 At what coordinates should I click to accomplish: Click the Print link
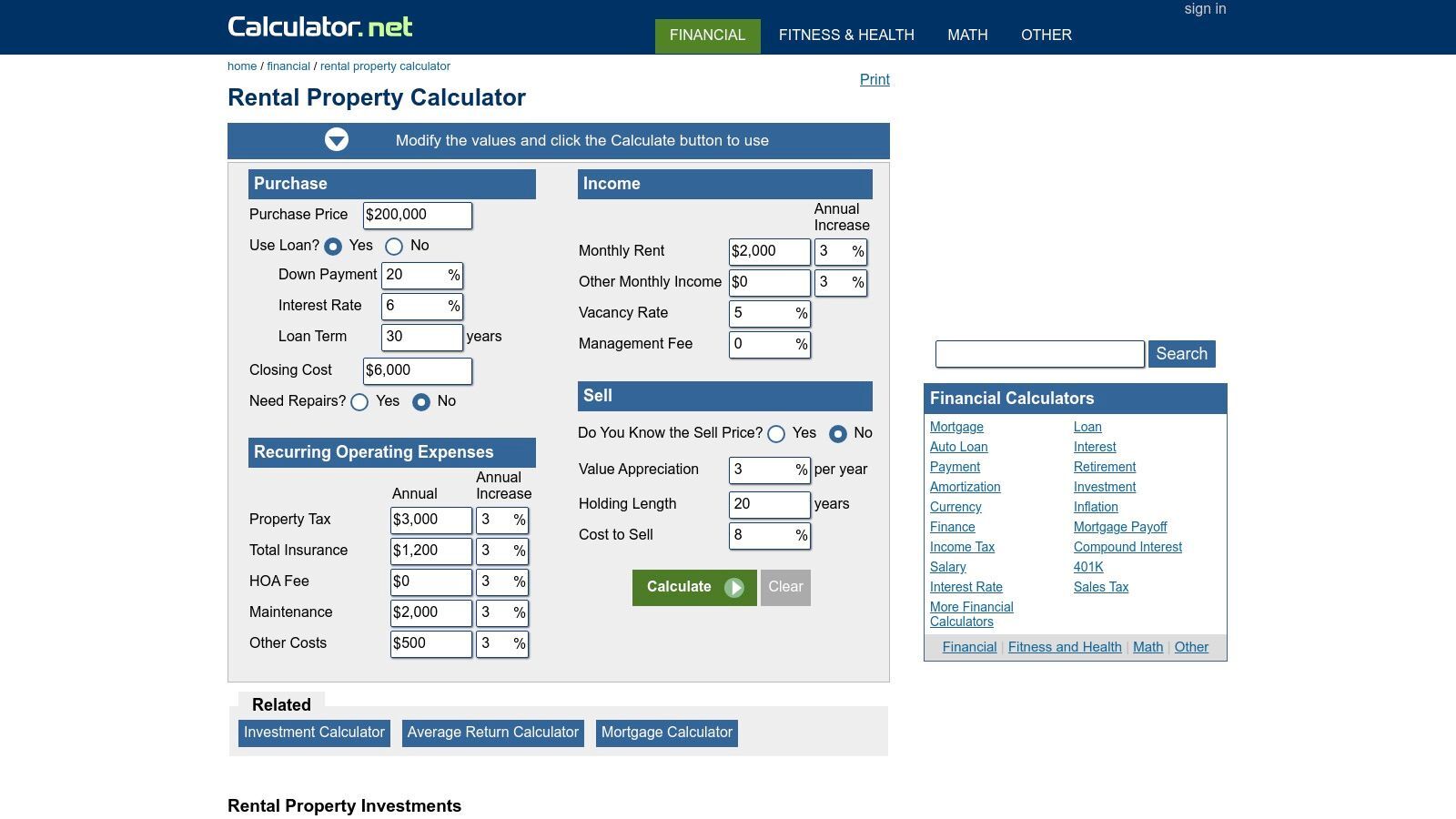pyautogui.click(x=874, y=79)
